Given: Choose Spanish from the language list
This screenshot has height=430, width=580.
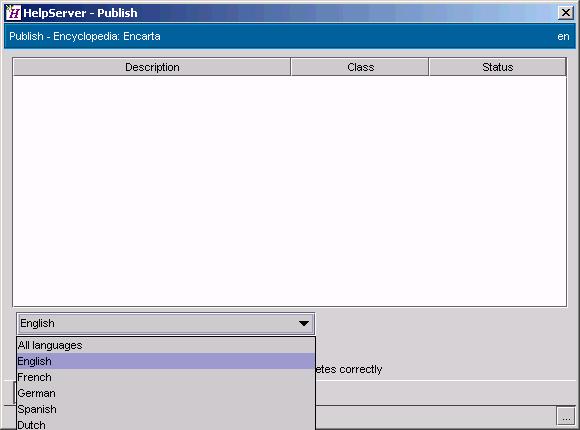Looking at the screenshot, I should 166,409.
